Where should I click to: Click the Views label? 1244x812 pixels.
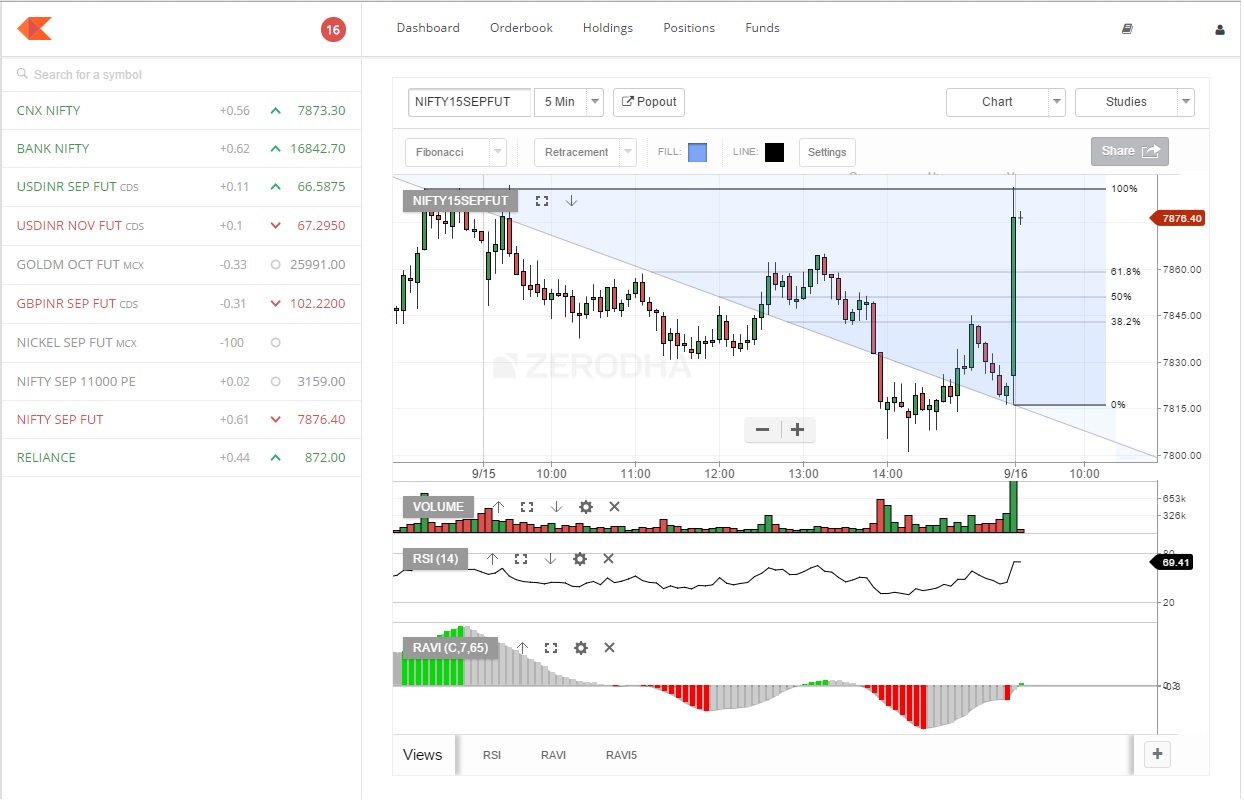tap(422, 755)
